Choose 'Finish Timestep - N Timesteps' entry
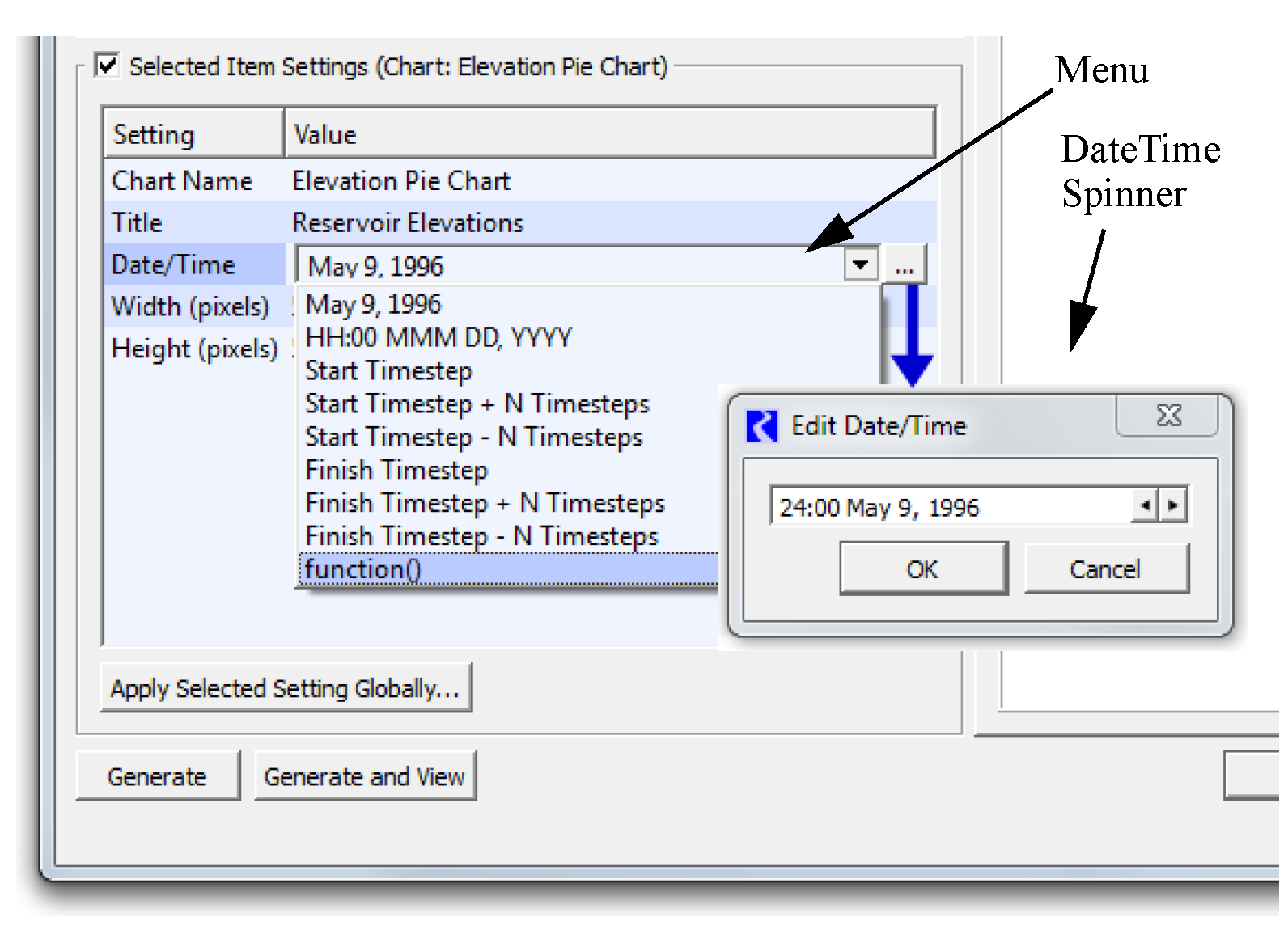1288x930 pixels. (x=481, y=536)
